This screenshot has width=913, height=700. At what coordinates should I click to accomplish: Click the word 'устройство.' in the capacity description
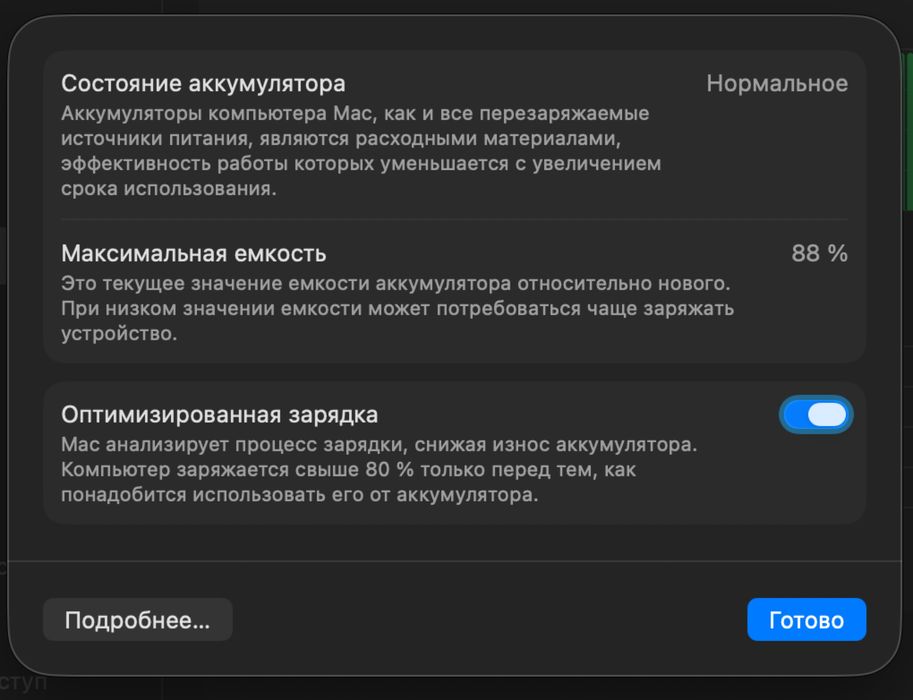(x=119, y=334)
